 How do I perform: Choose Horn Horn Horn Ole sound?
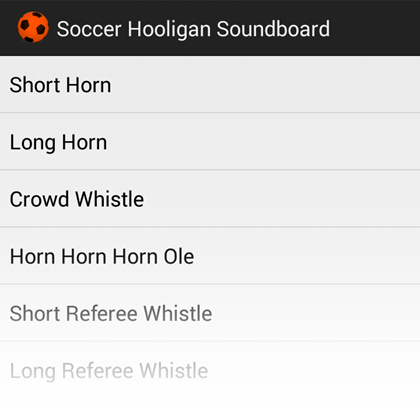pos(210,256)
